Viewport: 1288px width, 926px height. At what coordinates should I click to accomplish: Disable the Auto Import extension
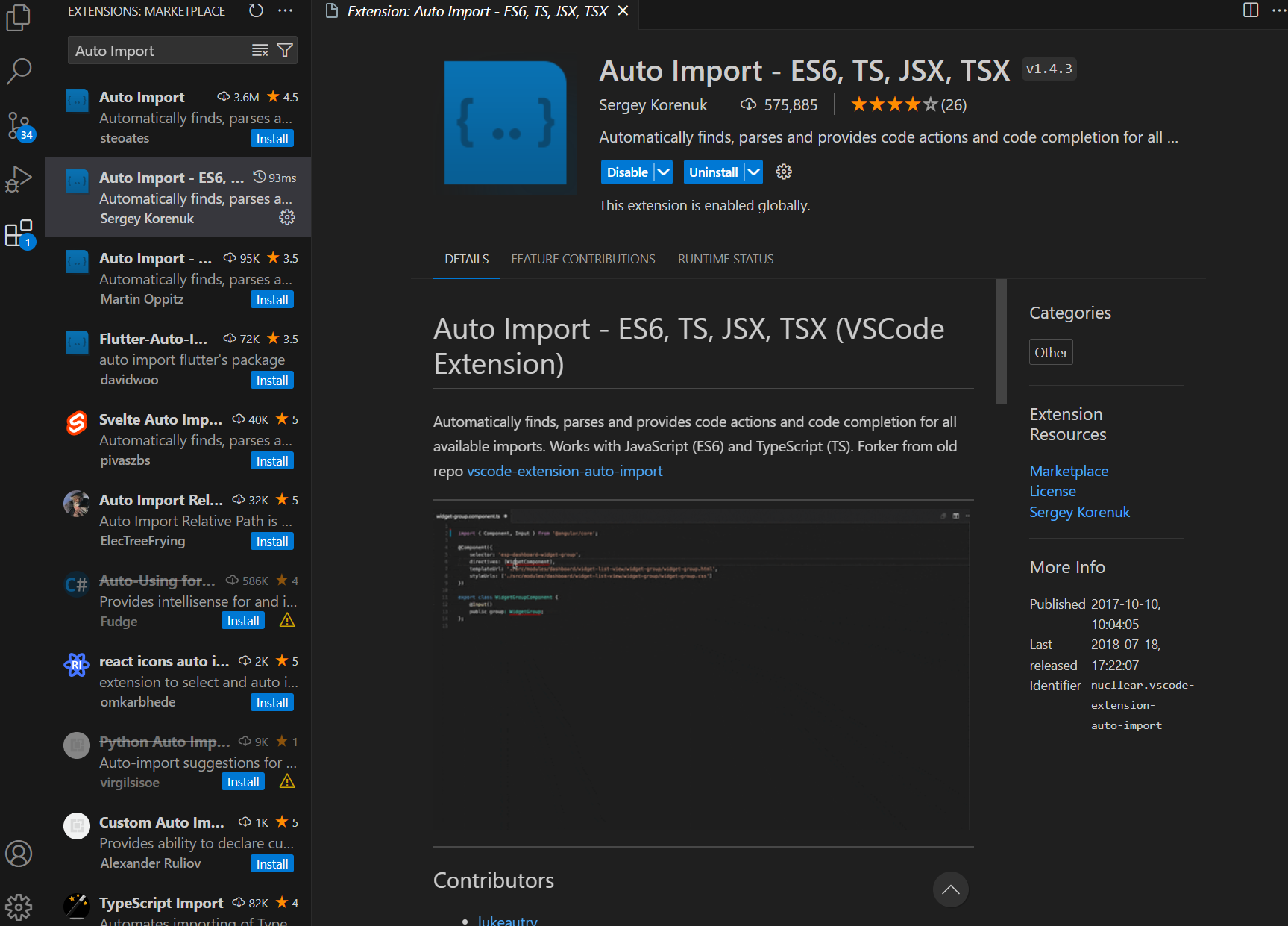click(x=627, y=172)
